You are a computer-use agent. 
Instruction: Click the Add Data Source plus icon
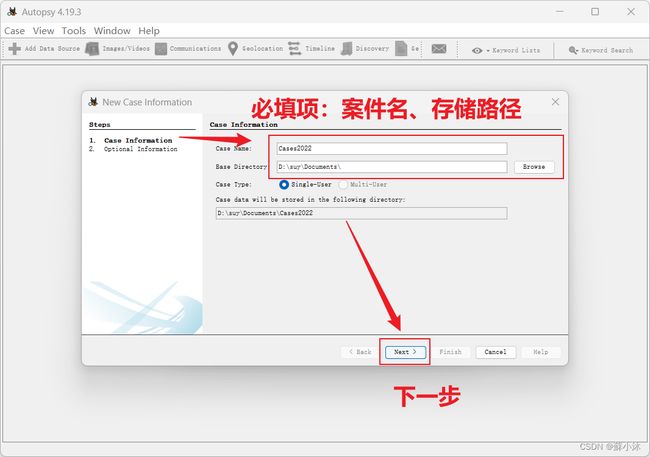[15, 49]
